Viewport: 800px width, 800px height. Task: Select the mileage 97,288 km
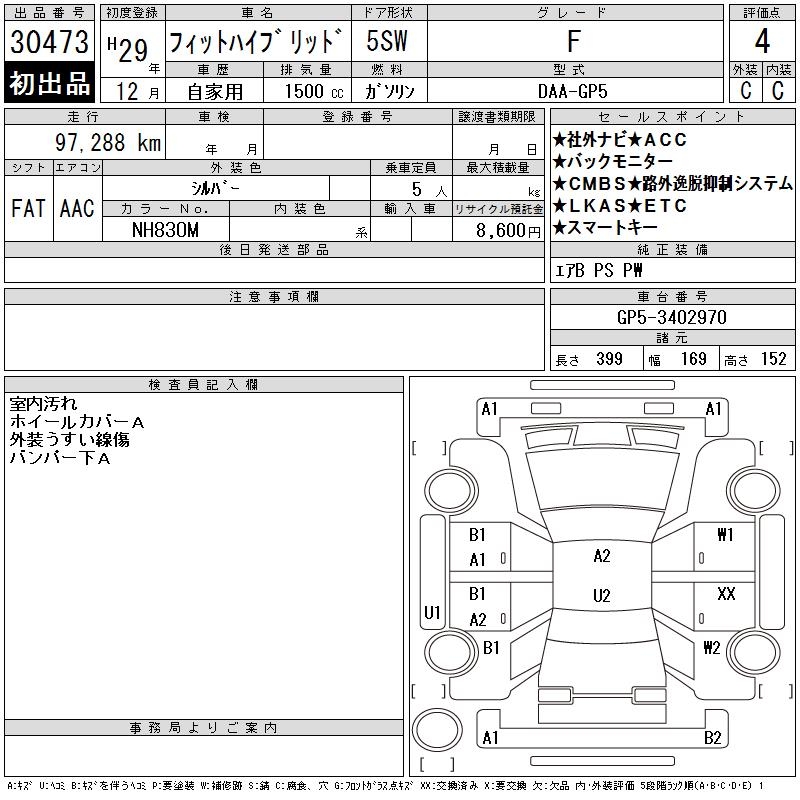tap(108, 143)
